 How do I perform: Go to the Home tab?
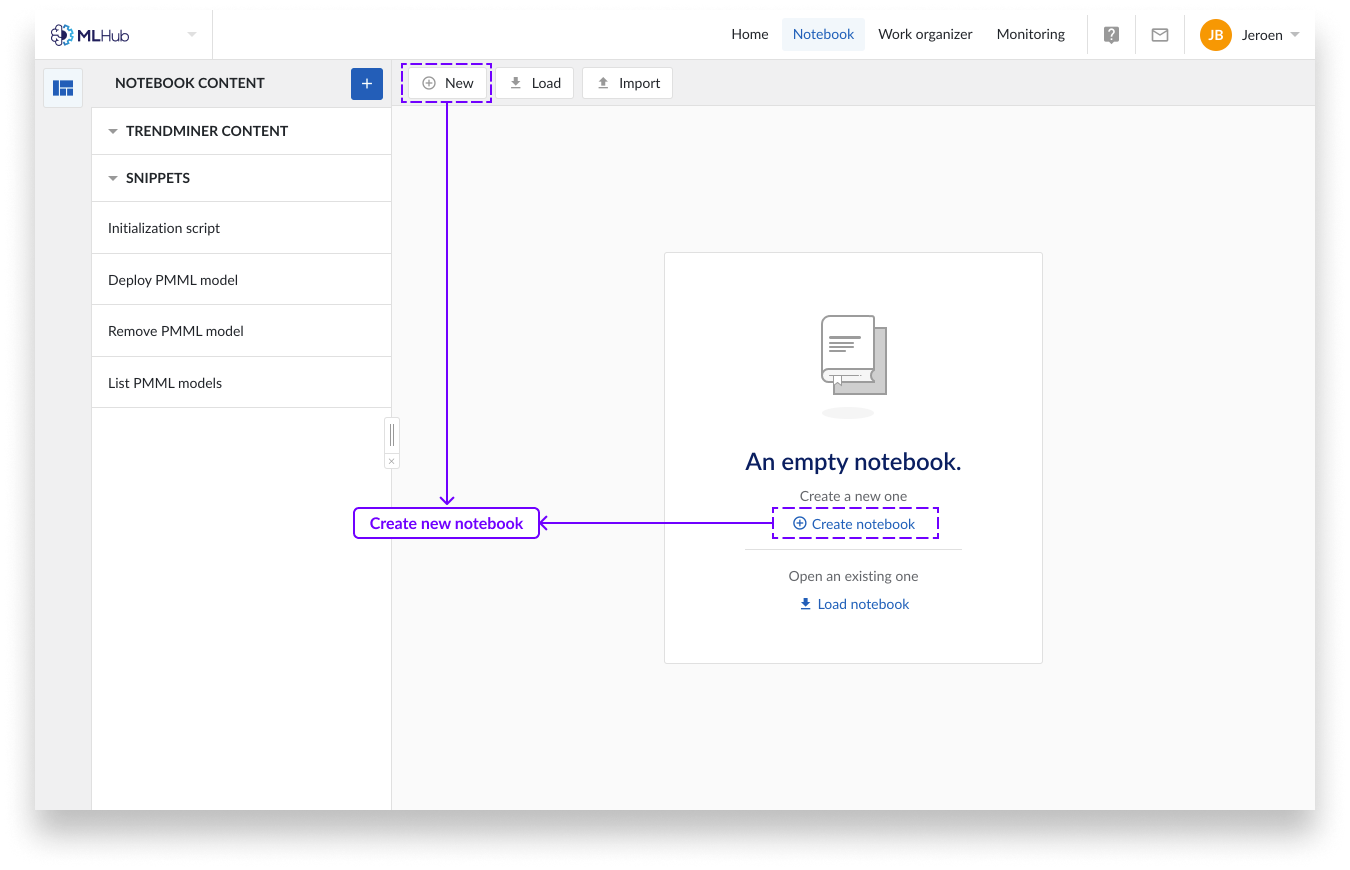tap(749, 34)
